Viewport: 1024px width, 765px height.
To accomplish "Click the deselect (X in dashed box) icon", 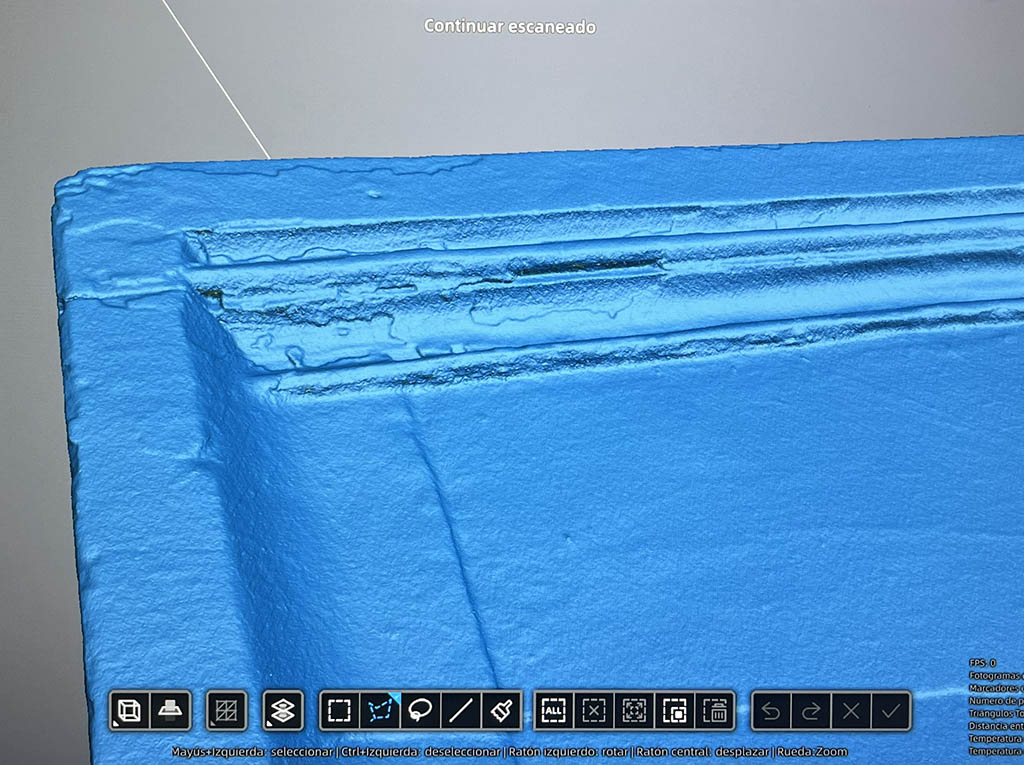I will click(x=594, y=710).
